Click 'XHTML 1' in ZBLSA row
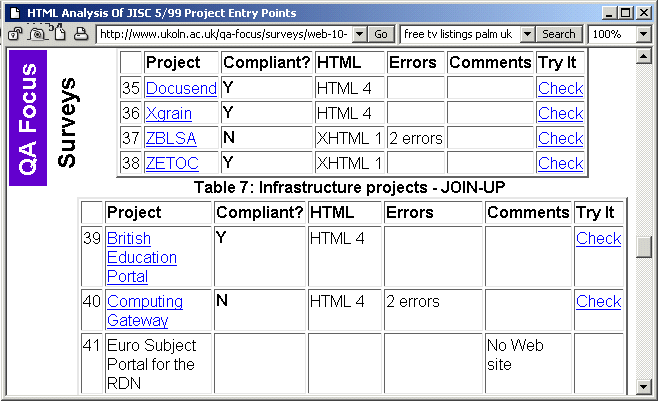Viewport: 658px width, 401px height. point(349,138)
